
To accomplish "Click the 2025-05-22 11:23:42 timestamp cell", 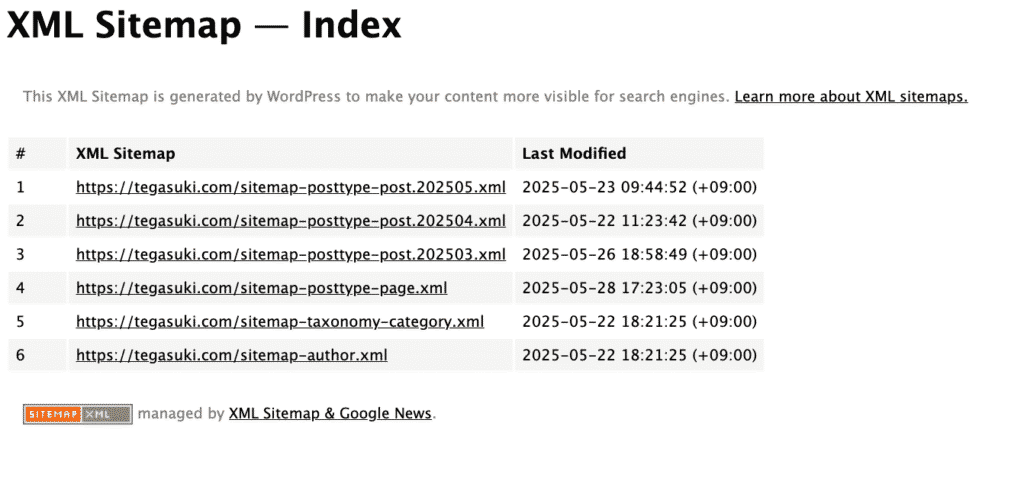I will pos(639,221).
